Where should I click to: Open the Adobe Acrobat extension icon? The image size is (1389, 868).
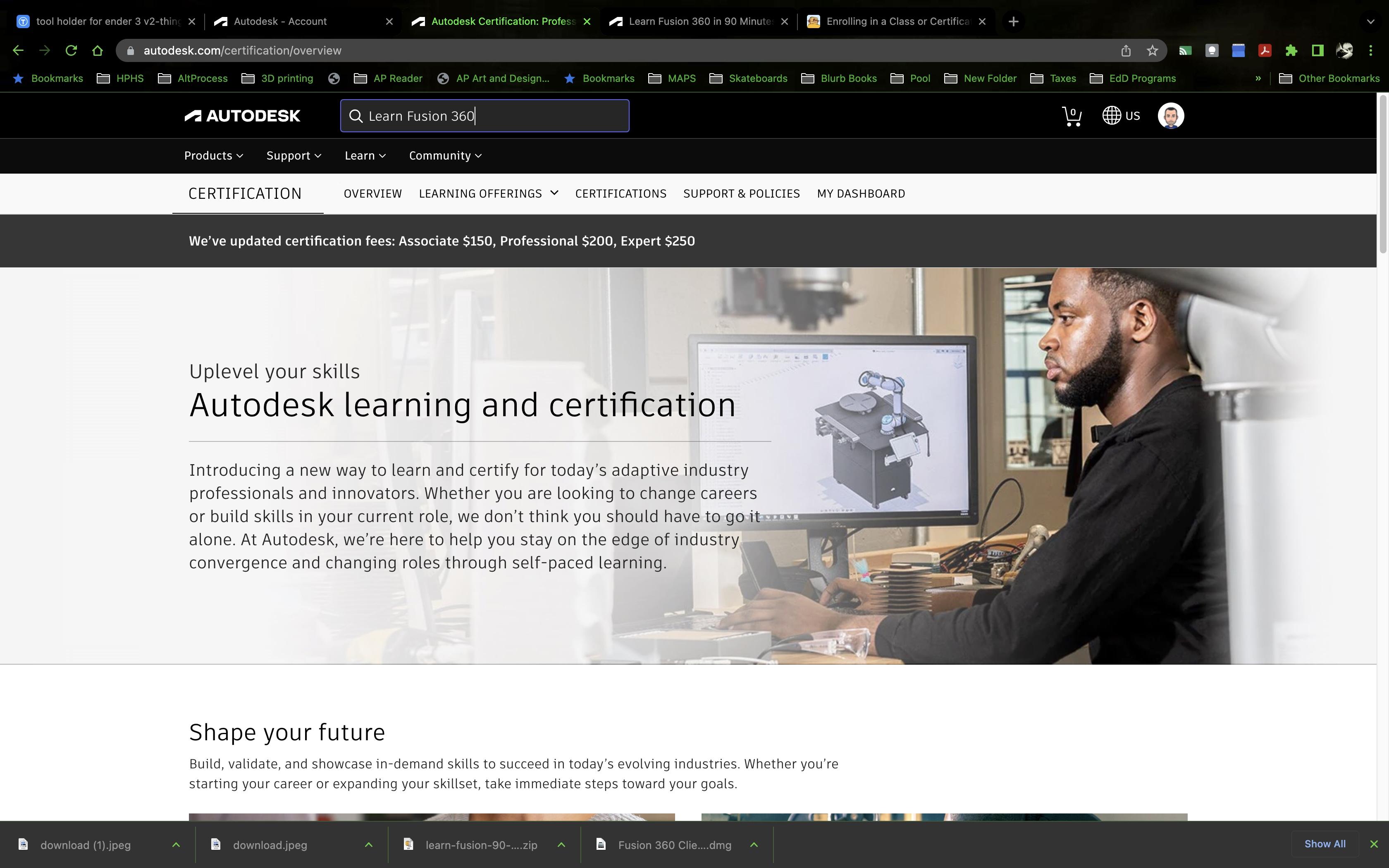pos(1265,50)
